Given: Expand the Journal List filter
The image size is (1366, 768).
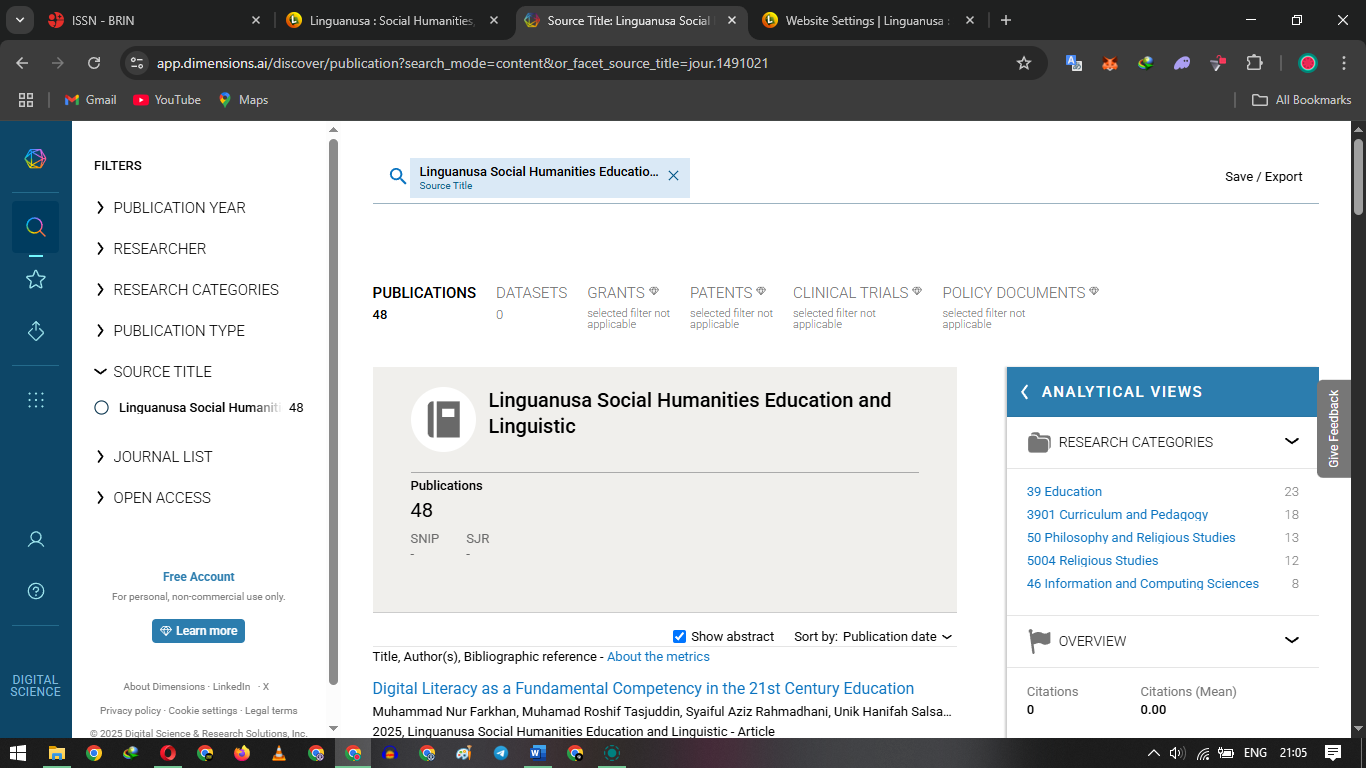Looking at the screenshot, I should (154, 457).
